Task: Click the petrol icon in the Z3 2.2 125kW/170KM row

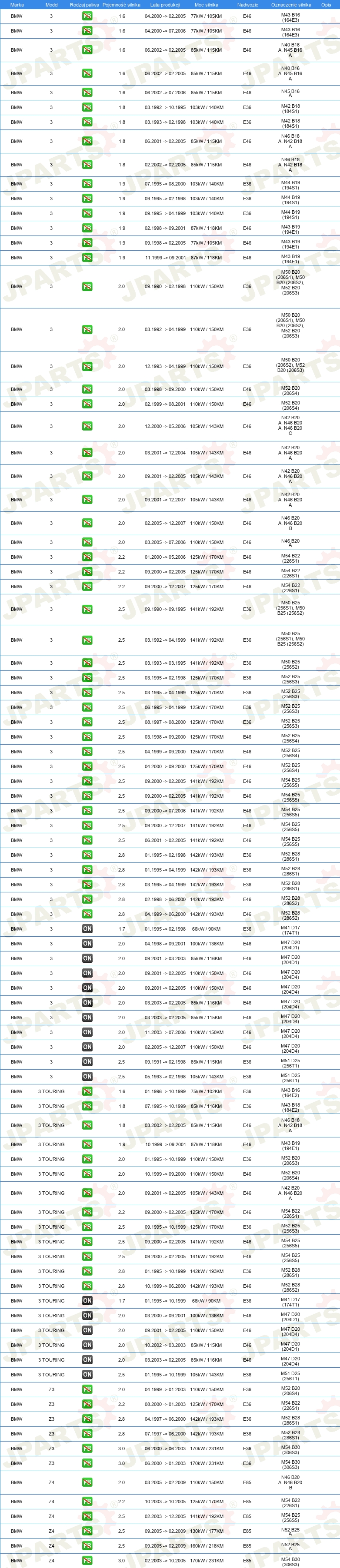Action: pyautogui.click(x=87, y=1404)
